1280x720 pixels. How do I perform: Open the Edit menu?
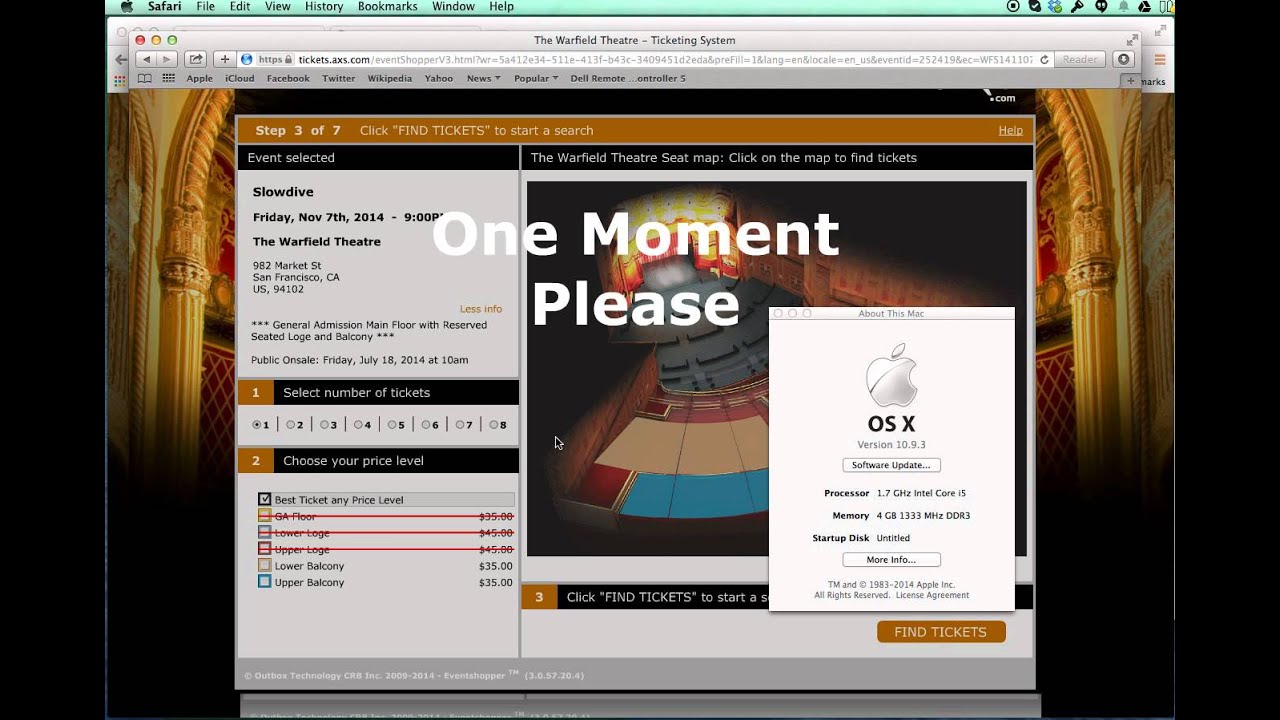click(240, 7)
